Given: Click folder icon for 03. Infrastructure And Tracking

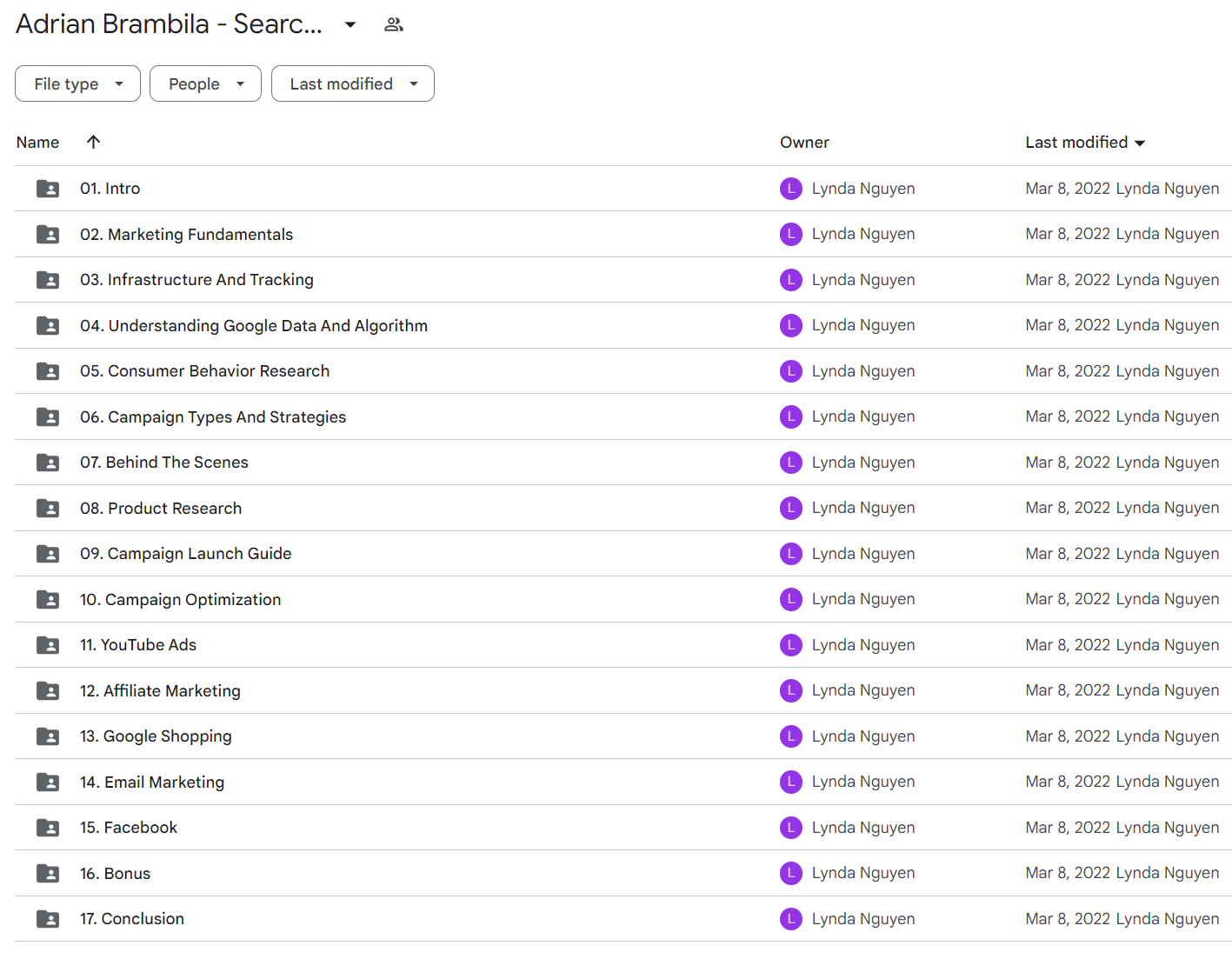Looking at the screenshot, I should pyautogui.click(x=48, y=280).
